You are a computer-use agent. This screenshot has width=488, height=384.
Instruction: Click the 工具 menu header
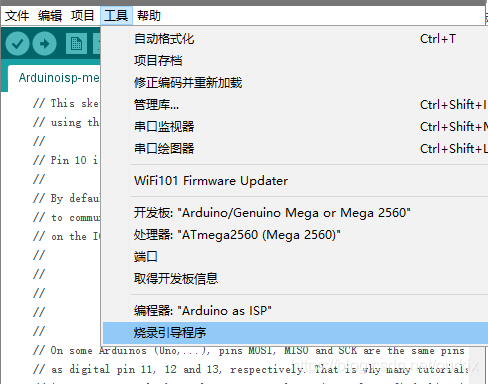pos(116,16)
